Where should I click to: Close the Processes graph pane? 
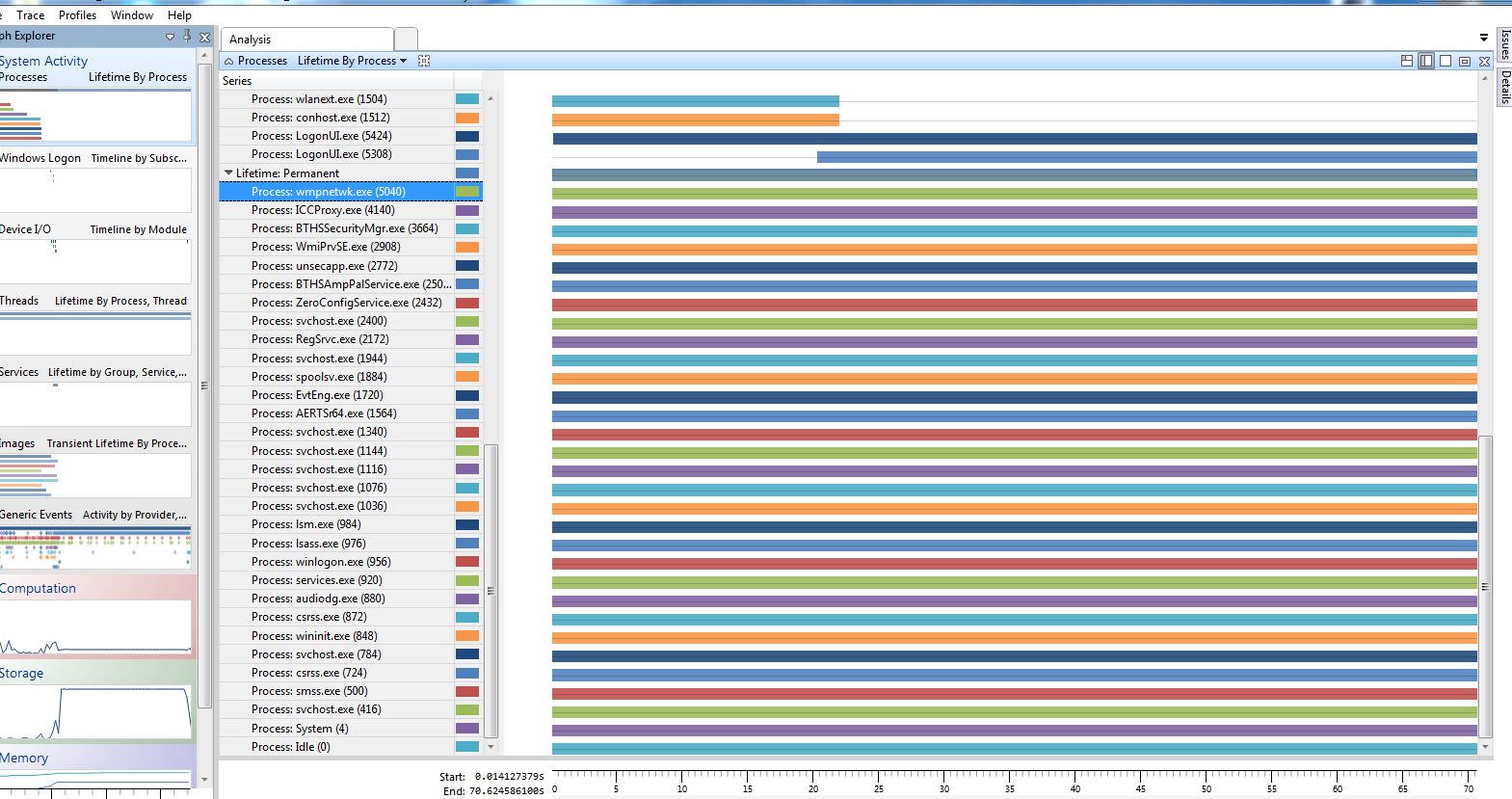pyautogui.click(x=1484, y=61)
